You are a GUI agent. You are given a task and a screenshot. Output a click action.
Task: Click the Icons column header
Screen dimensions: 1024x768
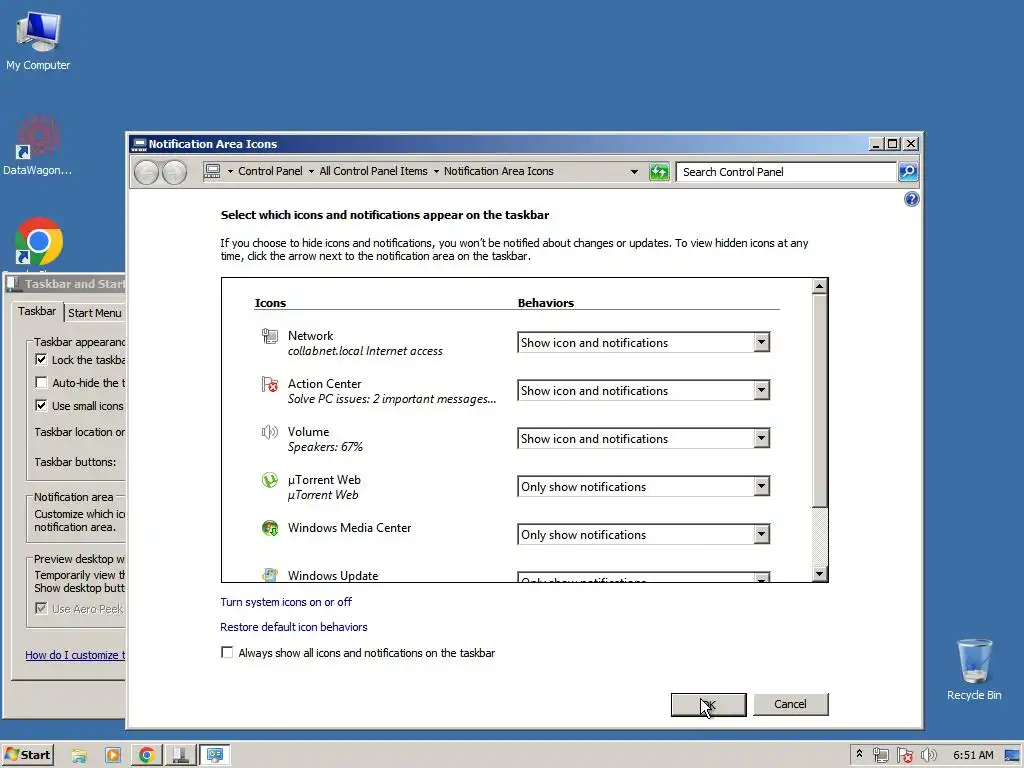pyautogui.click(x=270, y=303)
